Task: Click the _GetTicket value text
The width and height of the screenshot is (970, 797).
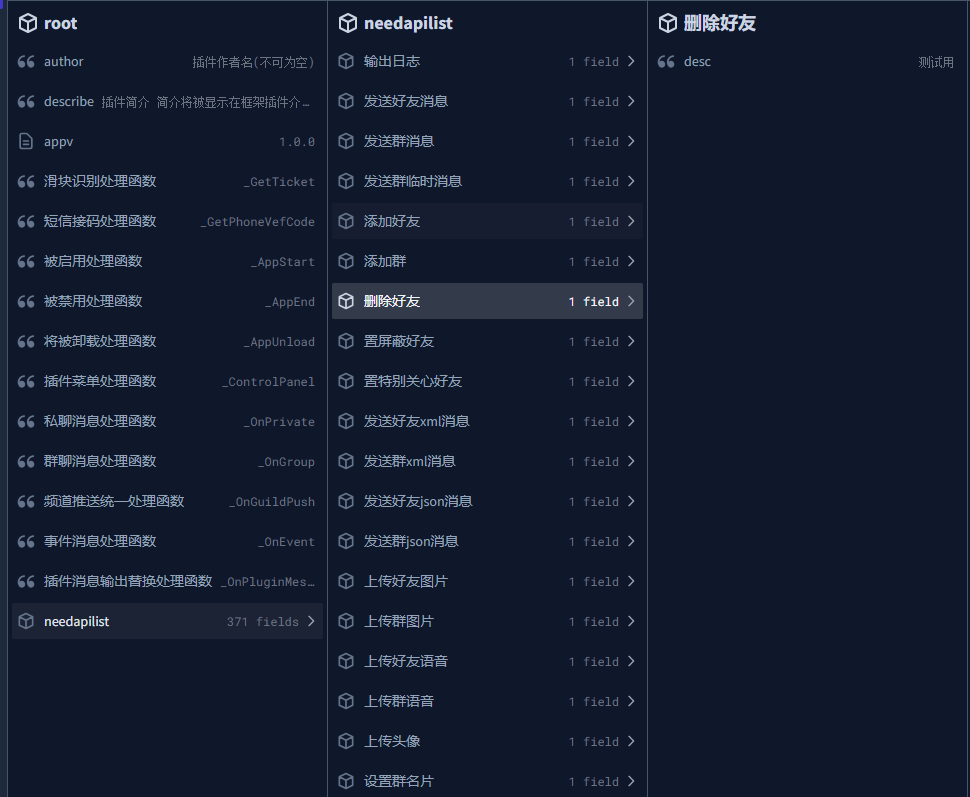Action: point(279,182)
